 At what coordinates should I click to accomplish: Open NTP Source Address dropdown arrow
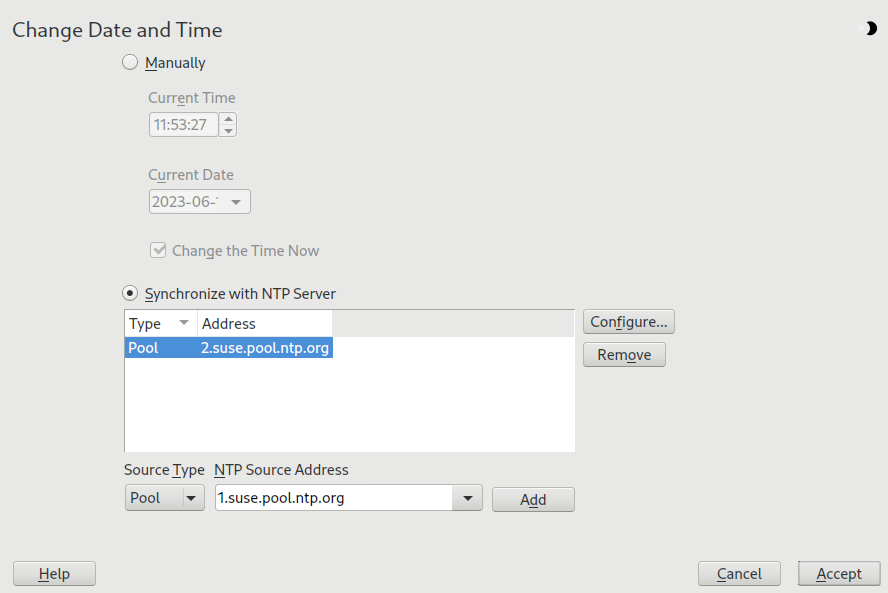pyautogui.click(x=467, y=498)
